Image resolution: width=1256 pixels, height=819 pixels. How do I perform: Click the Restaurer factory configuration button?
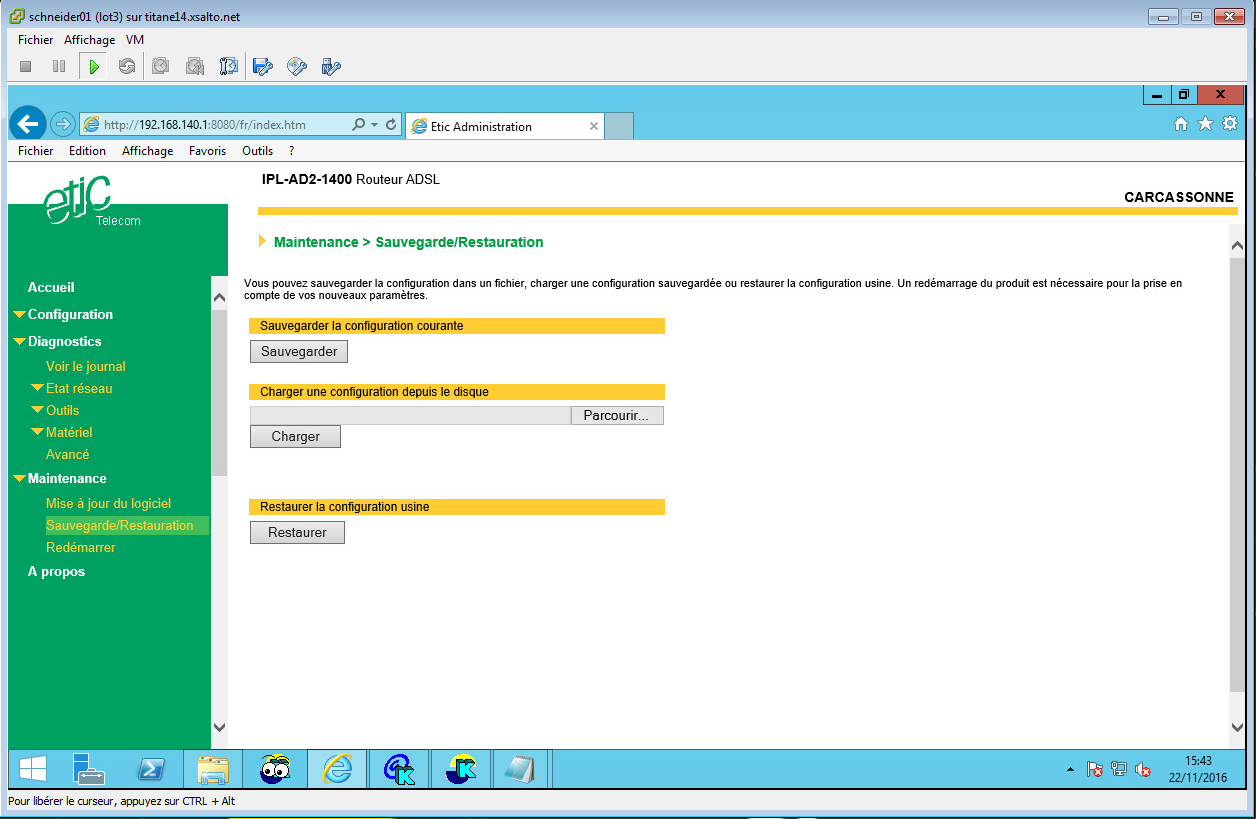[297, 533]
